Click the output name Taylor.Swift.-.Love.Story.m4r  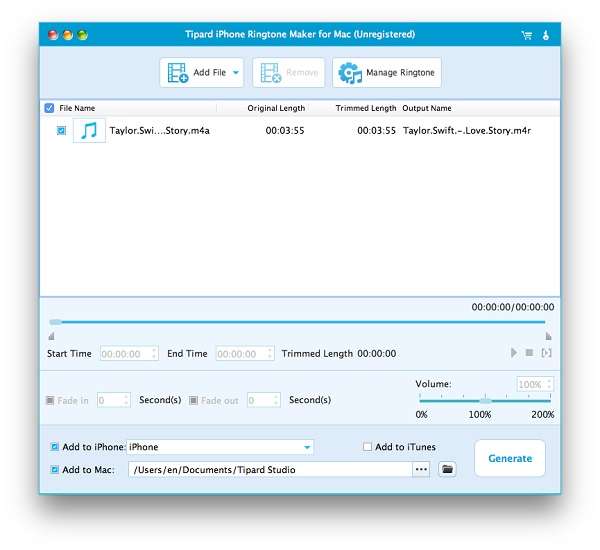click(467, 131)
